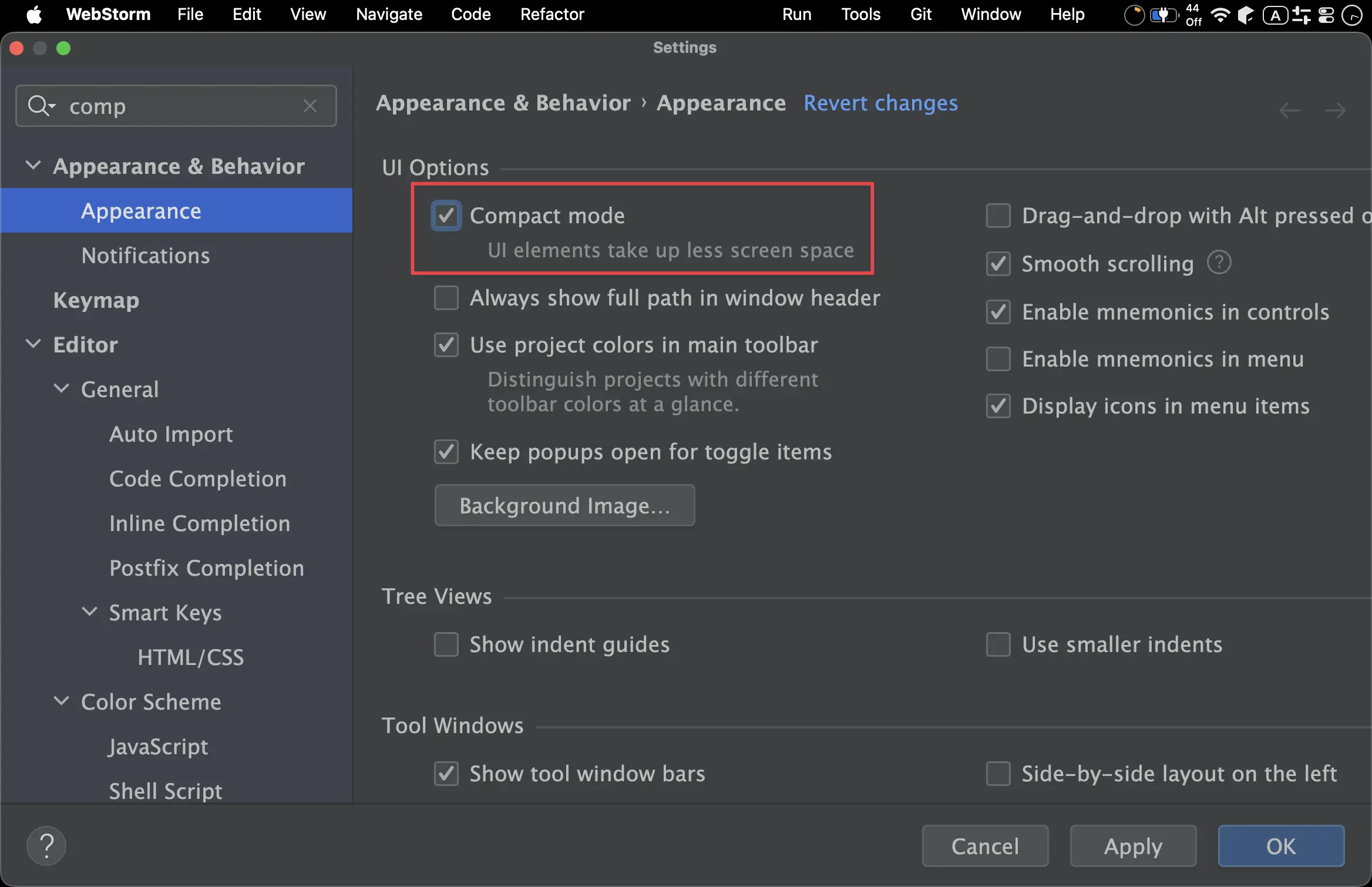Enable Drag-and-drop with Alt pressed
Image resolution: width=1372 pixels, height=887 pixels.
coord(998,216)
